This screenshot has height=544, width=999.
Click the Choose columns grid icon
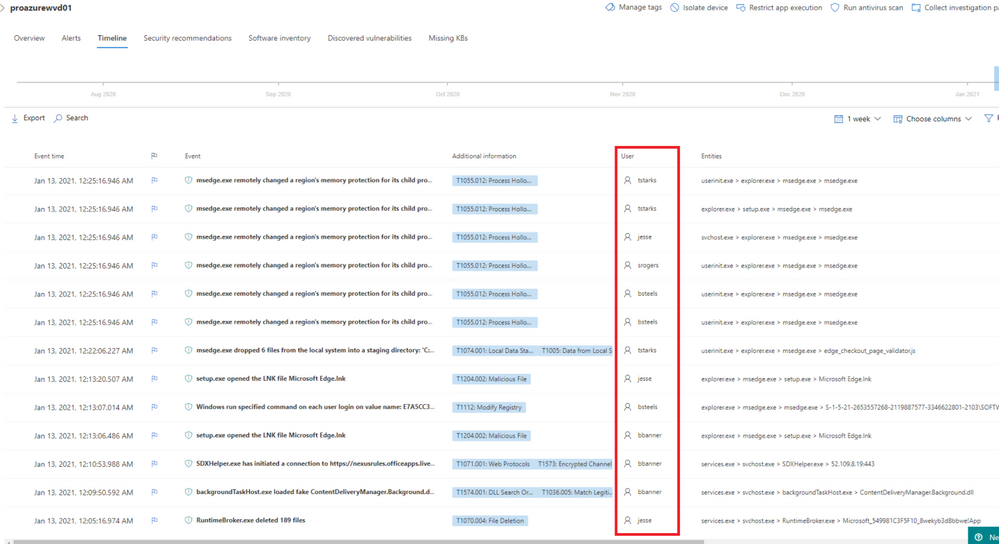point(898,119)
